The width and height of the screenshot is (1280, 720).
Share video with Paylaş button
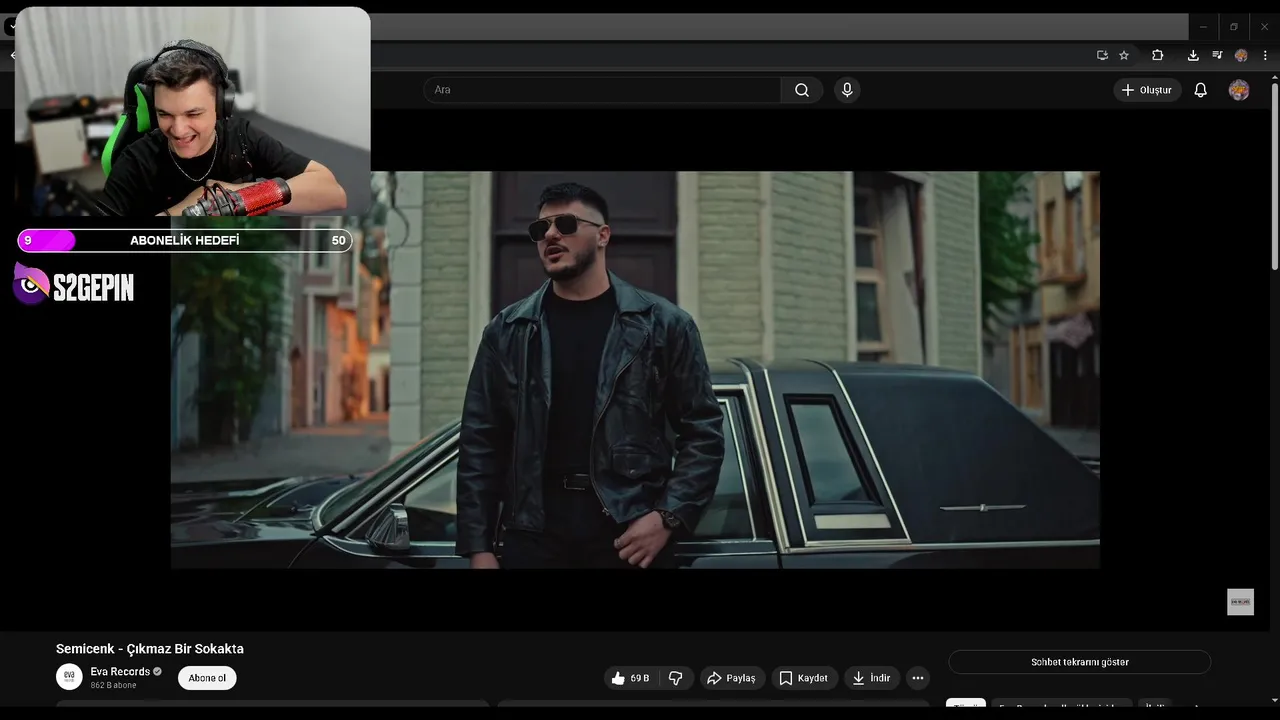pos(731,678)
